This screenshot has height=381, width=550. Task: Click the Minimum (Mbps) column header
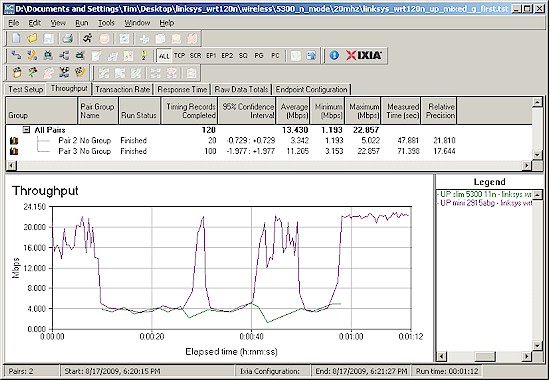coord(328,111)
